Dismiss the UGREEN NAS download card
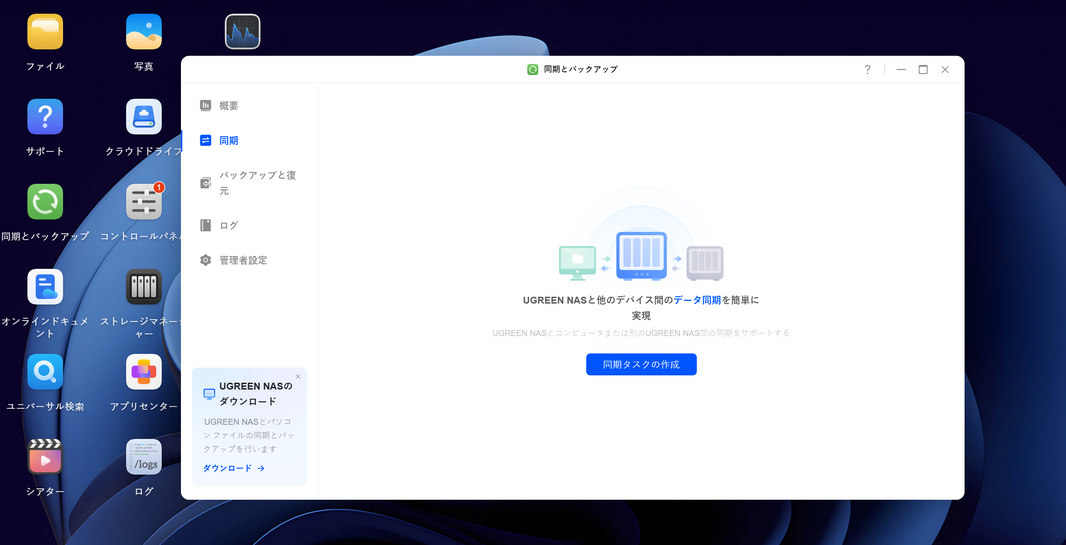 pos(298,376)
